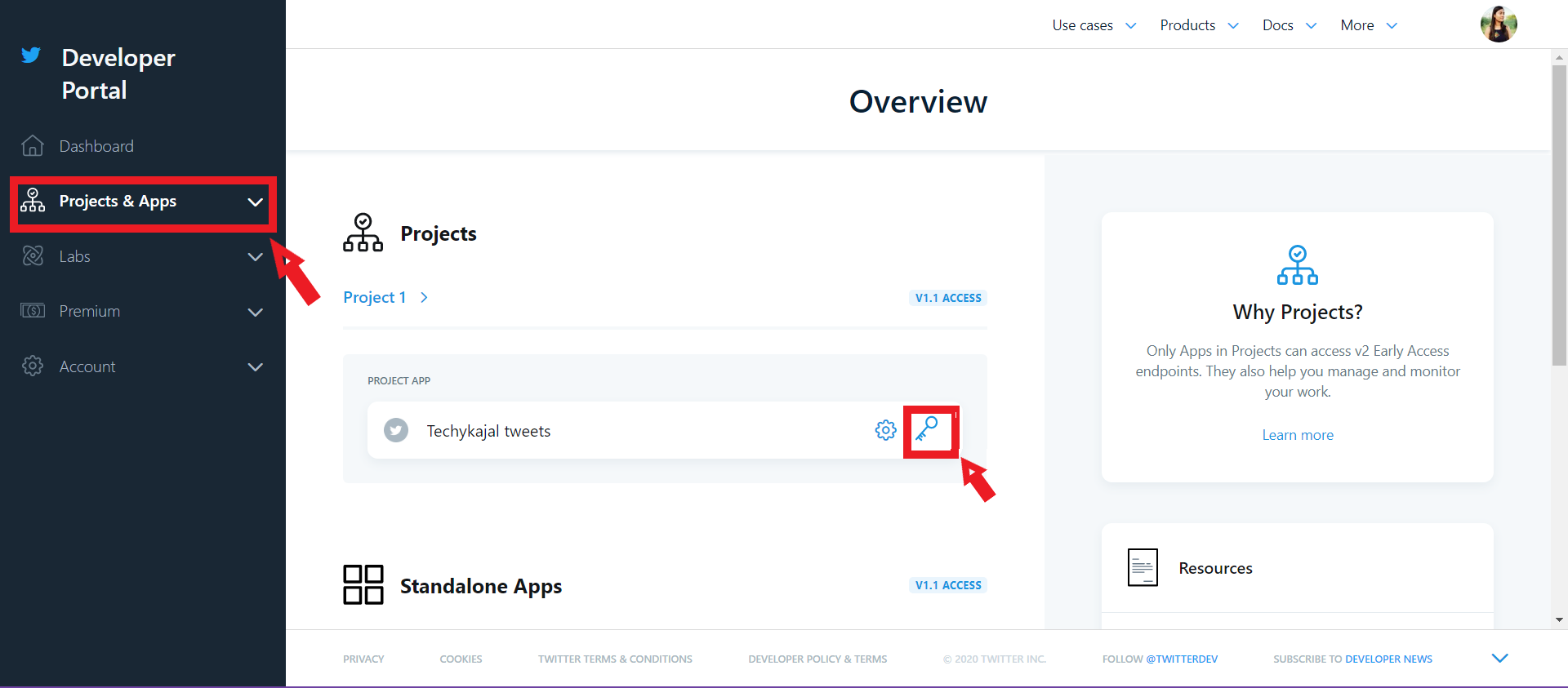
Task: Click the Projects section hierarchy icon
Action: [363, 233]
